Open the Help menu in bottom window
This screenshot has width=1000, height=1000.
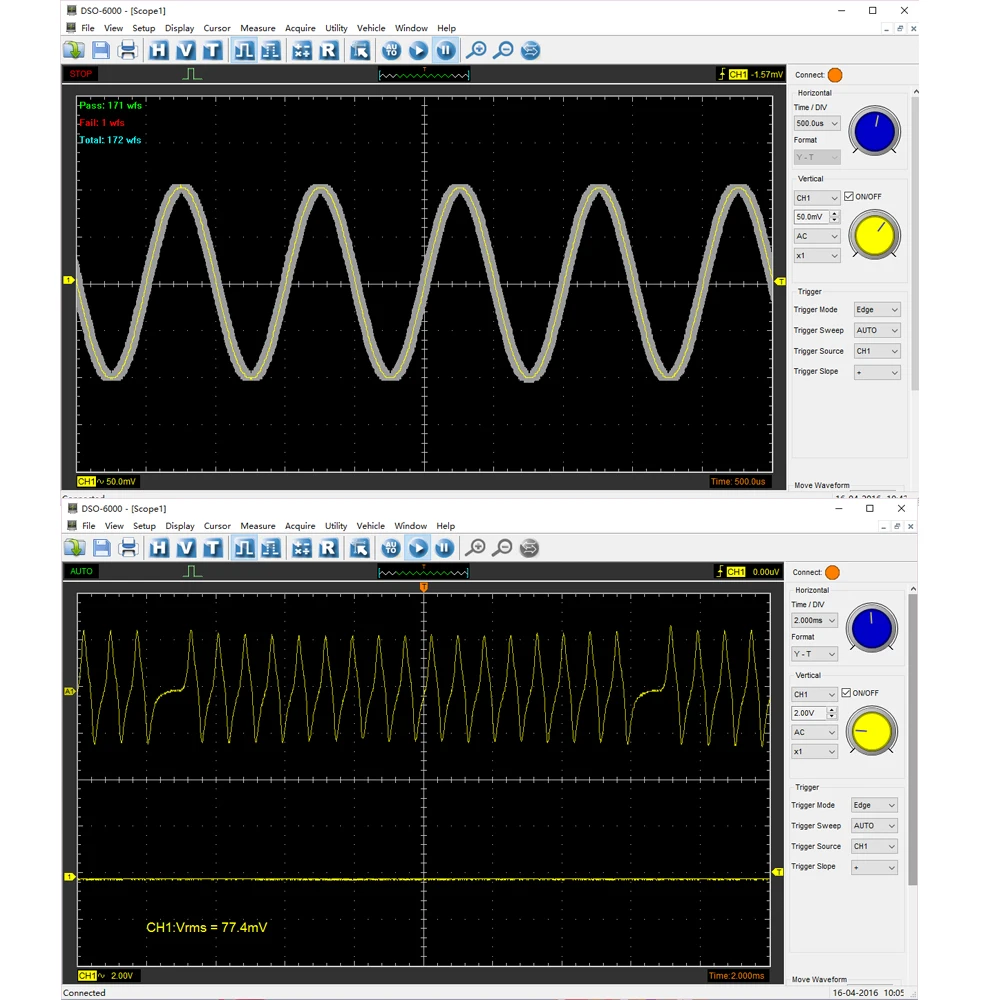(446, 526)
